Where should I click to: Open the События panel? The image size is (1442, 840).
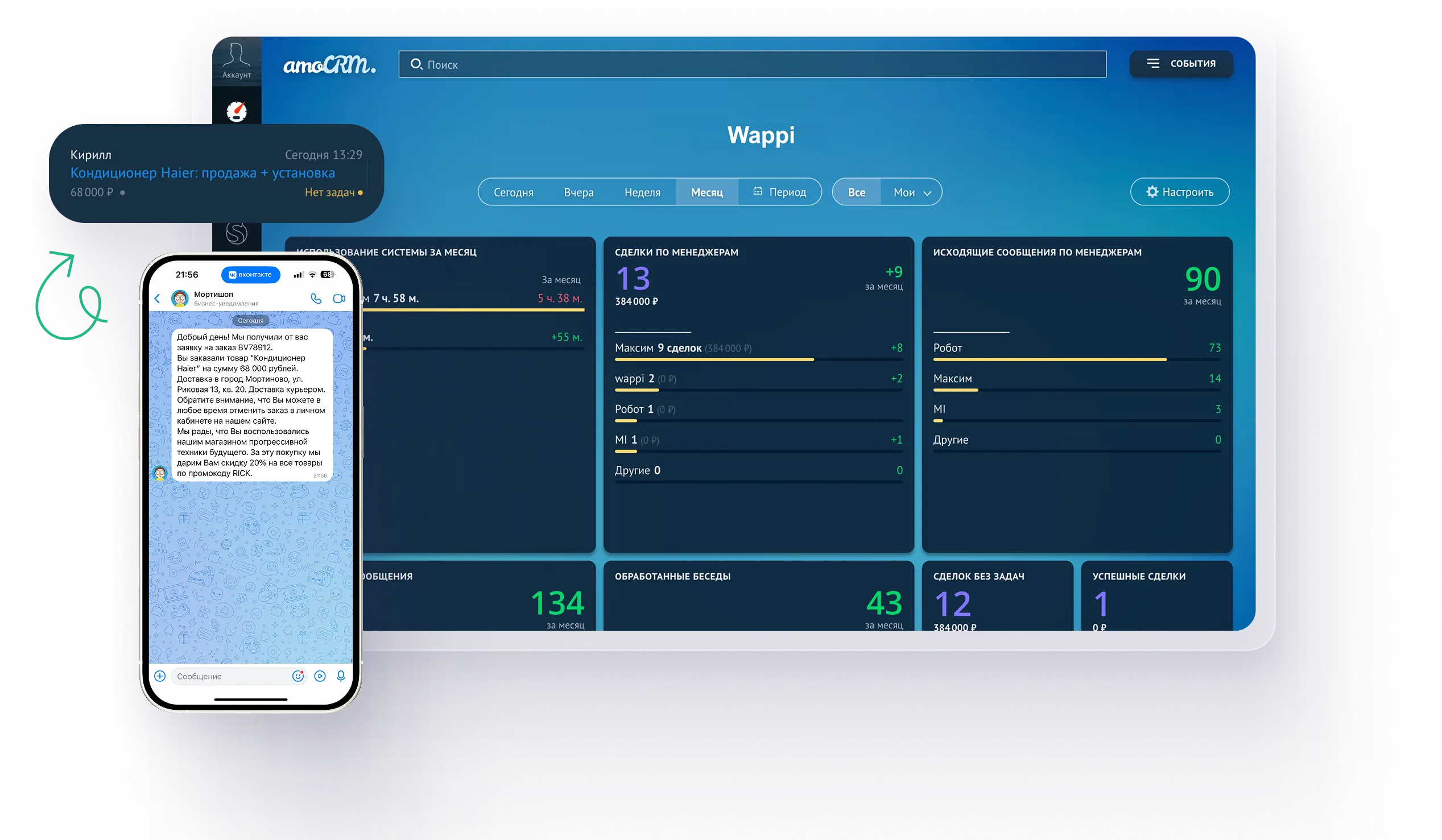pyautogui.click(x=1181, y=64)
